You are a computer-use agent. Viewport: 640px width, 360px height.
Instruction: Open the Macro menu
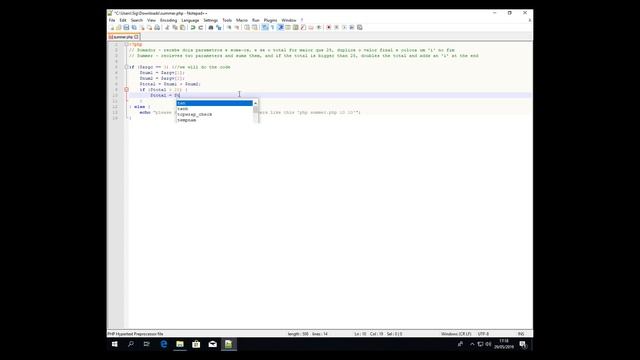(x=242, y=20)
